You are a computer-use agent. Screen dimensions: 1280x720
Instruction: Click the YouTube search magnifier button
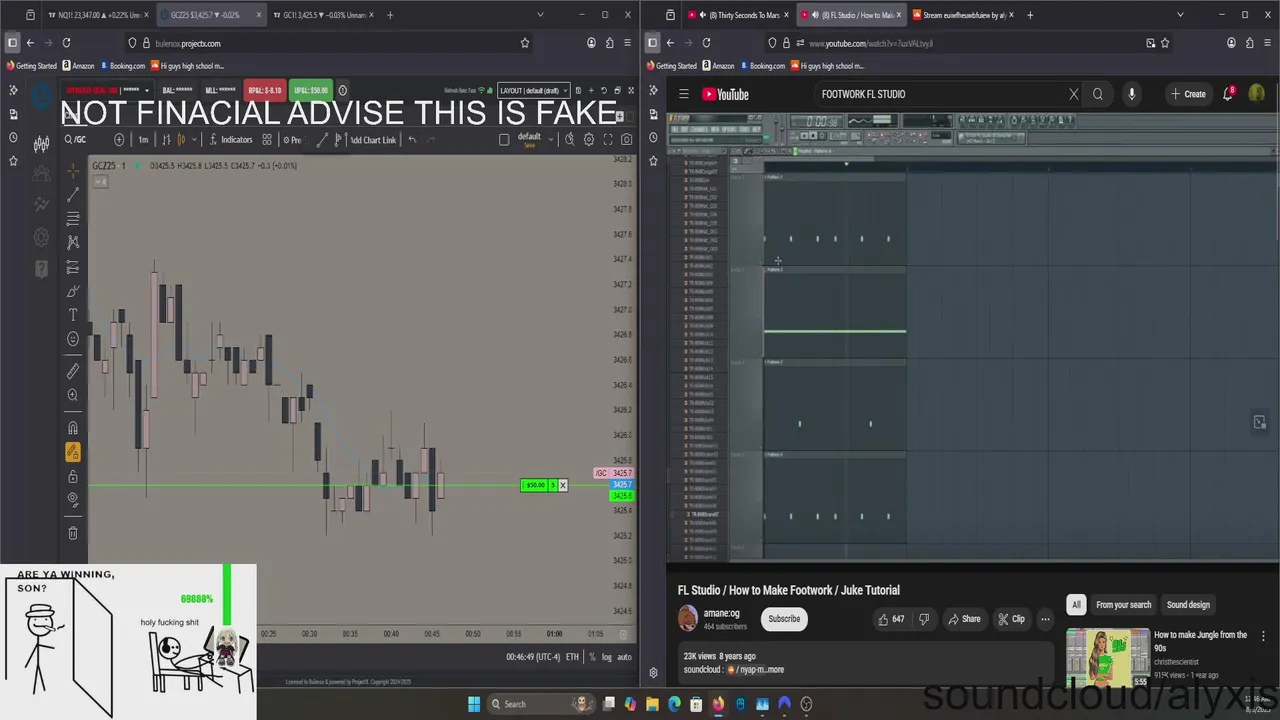(1098, 94)
